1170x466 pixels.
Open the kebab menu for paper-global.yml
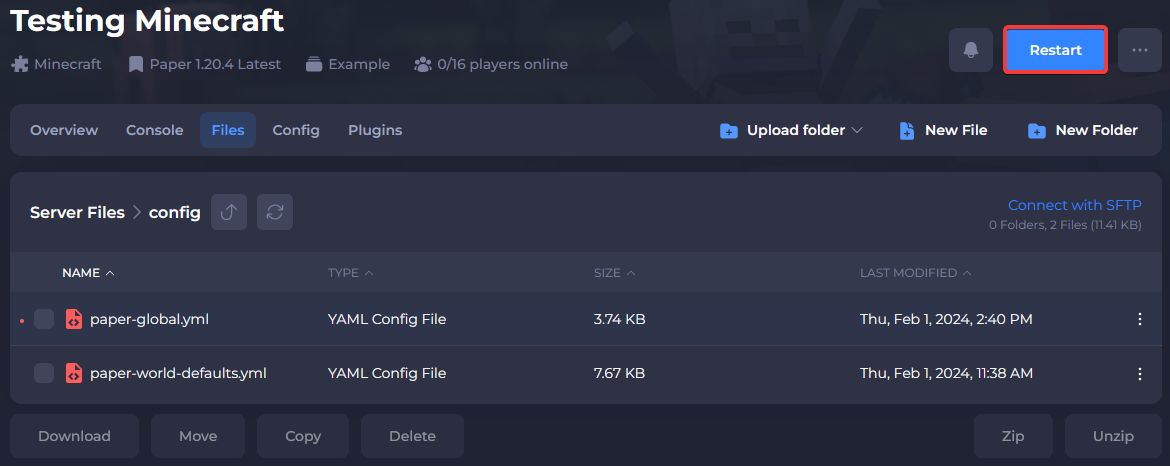(1139, 319)
